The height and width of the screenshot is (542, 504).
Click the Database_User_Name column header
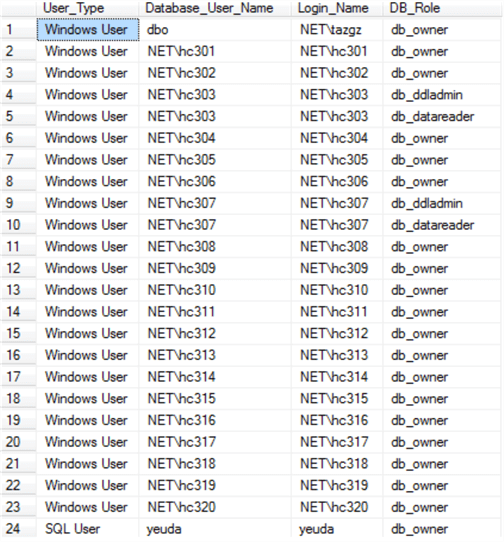[215, 8]
